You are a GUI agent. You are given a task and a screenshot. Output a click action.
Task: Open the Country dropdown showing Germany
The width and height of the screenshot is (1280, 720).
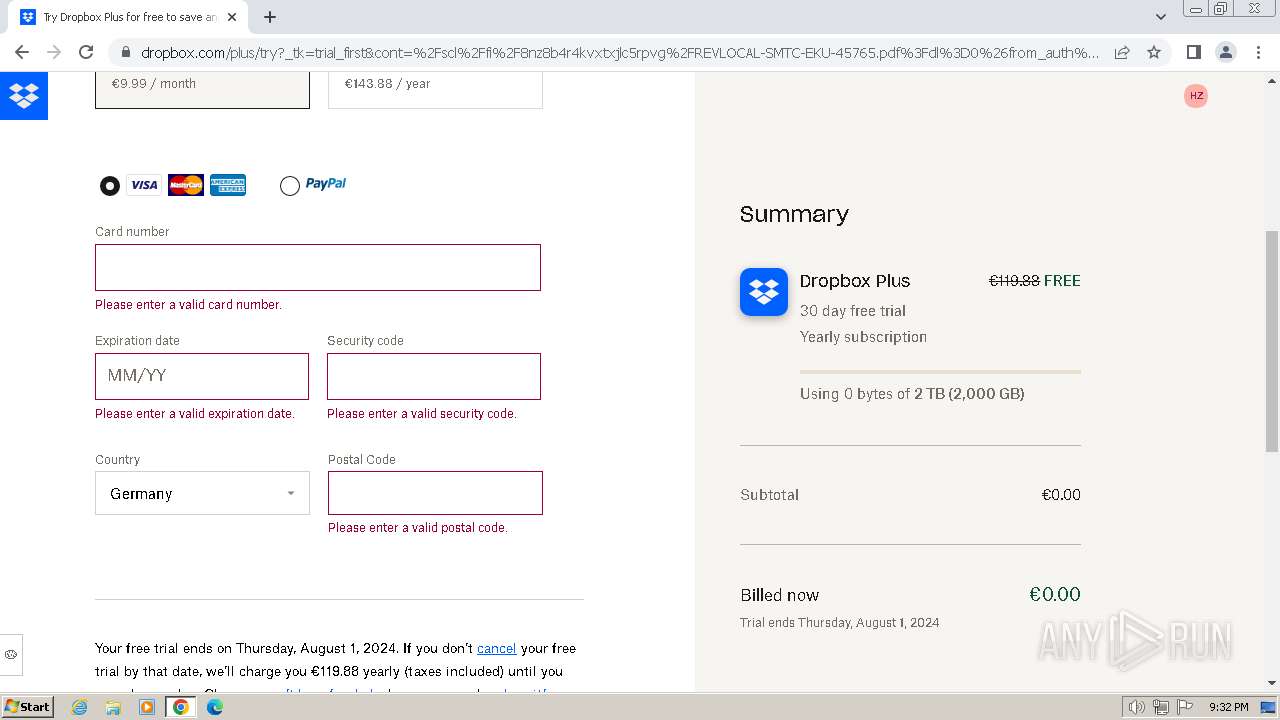pyautogui.click(x=202, y=493)
